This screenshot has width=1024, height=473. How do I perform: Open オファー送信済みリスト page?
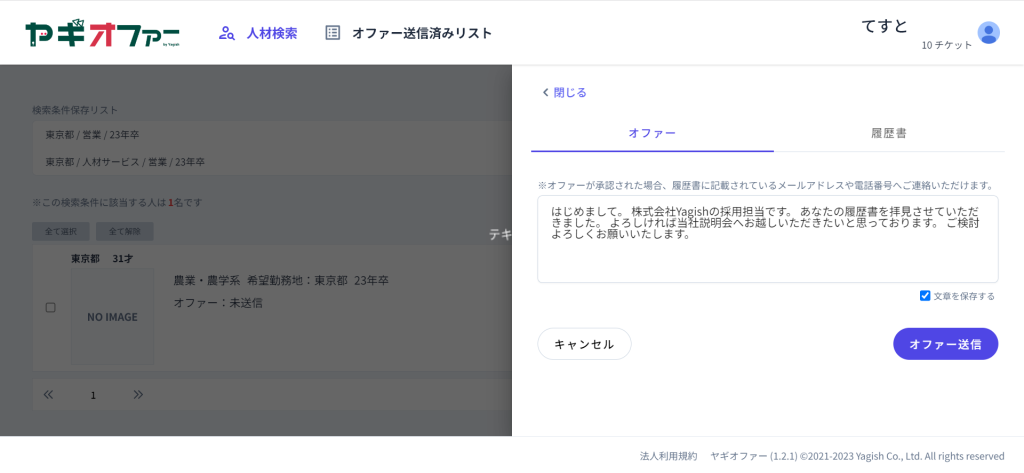[421, 33]
